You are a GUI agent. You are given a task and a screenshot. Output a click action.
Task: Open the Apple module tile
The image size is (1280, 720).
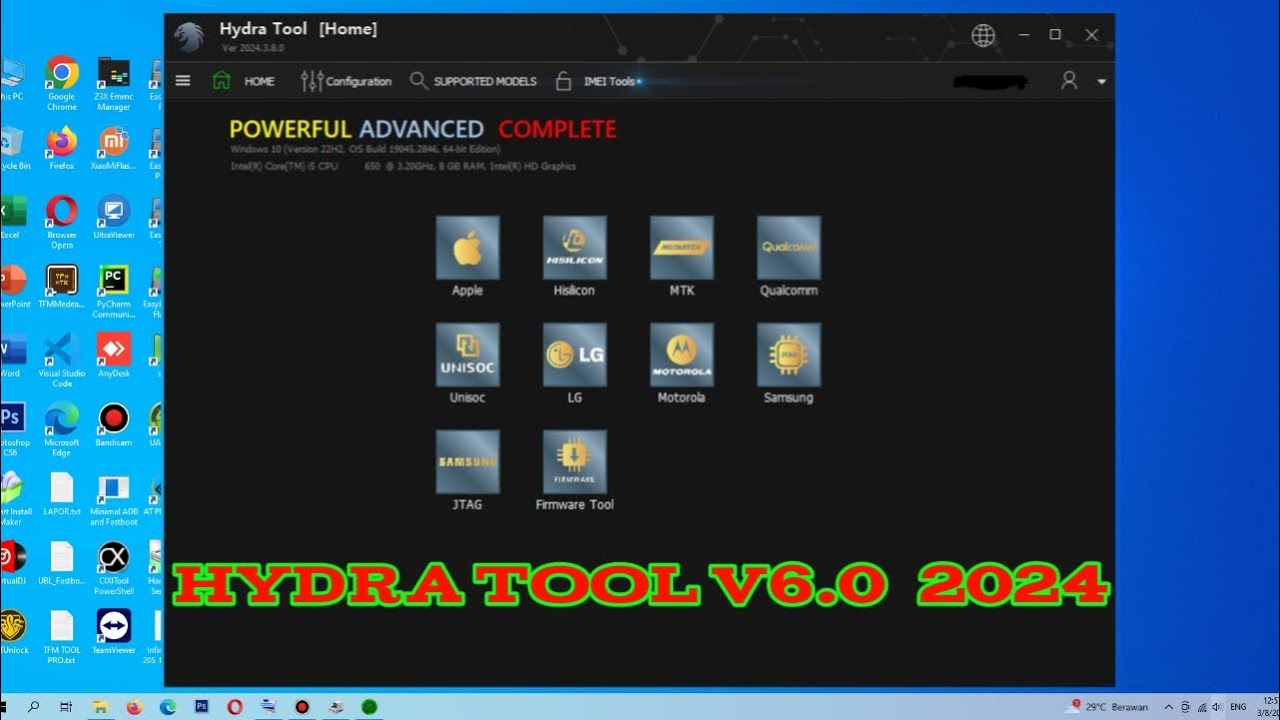point(467,248)
